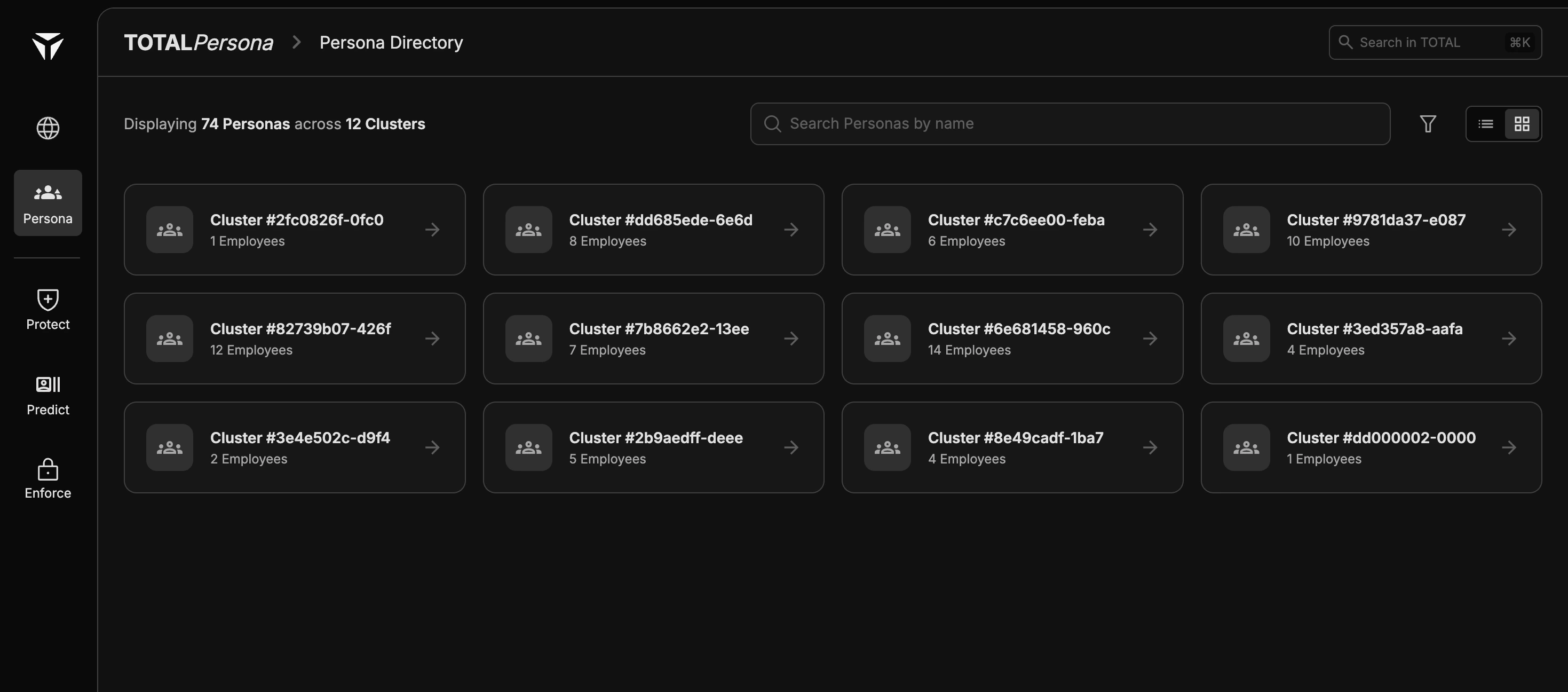Click the group icon of Cluster #2fc0826f-0fc0
Screen dimensions: 1568x692
pos(169,230)
